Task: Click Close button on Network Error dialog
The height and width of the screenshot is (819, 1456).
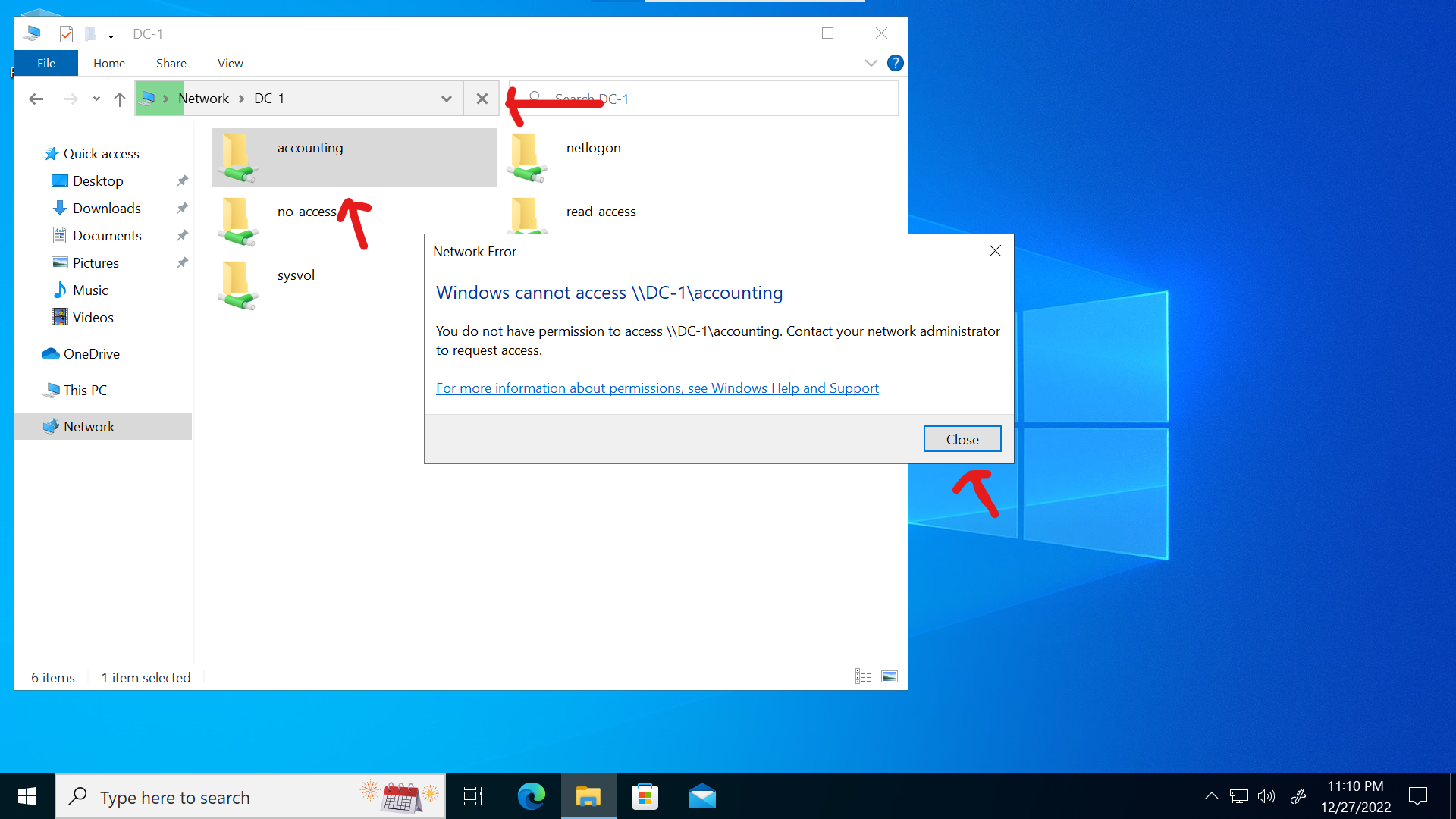Action: (x=961, y=439)
